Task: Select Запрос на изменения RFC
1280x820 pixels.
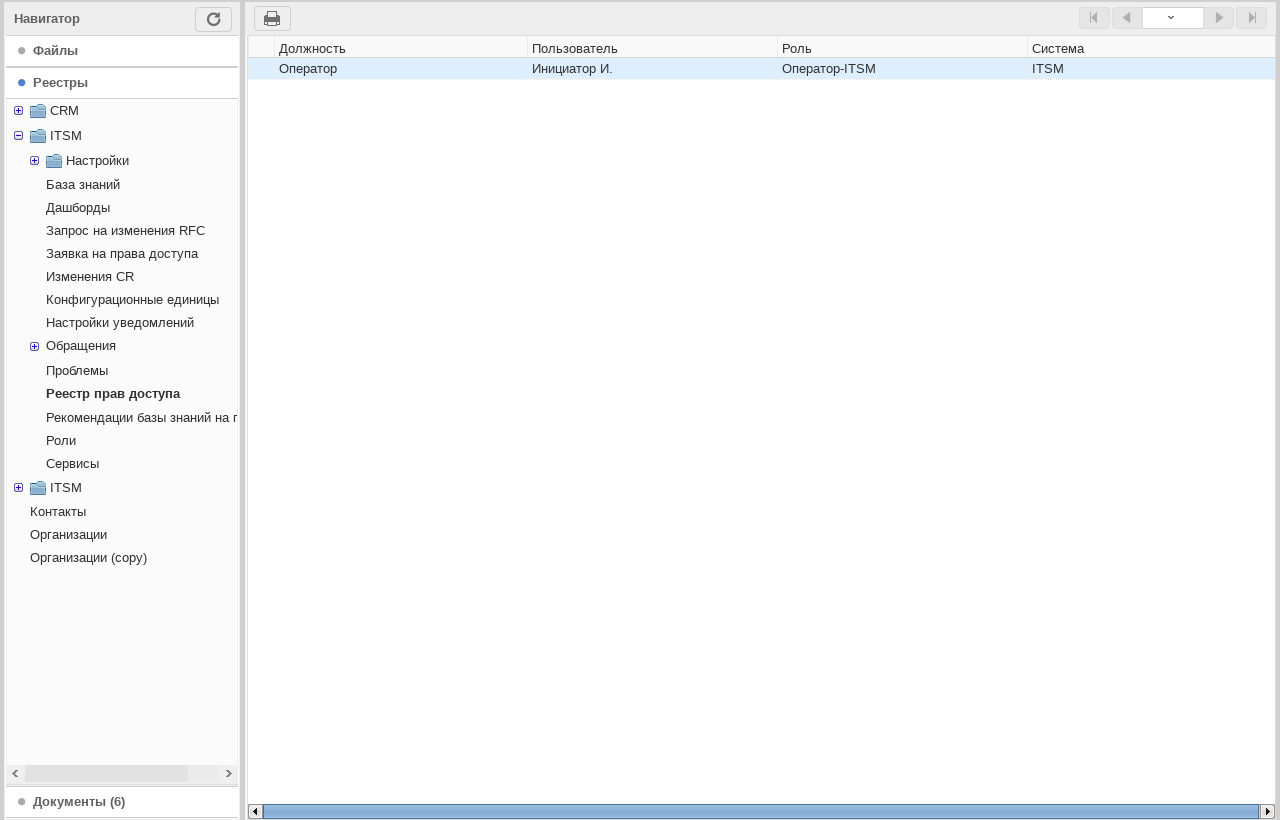Action: coord(125,231)
